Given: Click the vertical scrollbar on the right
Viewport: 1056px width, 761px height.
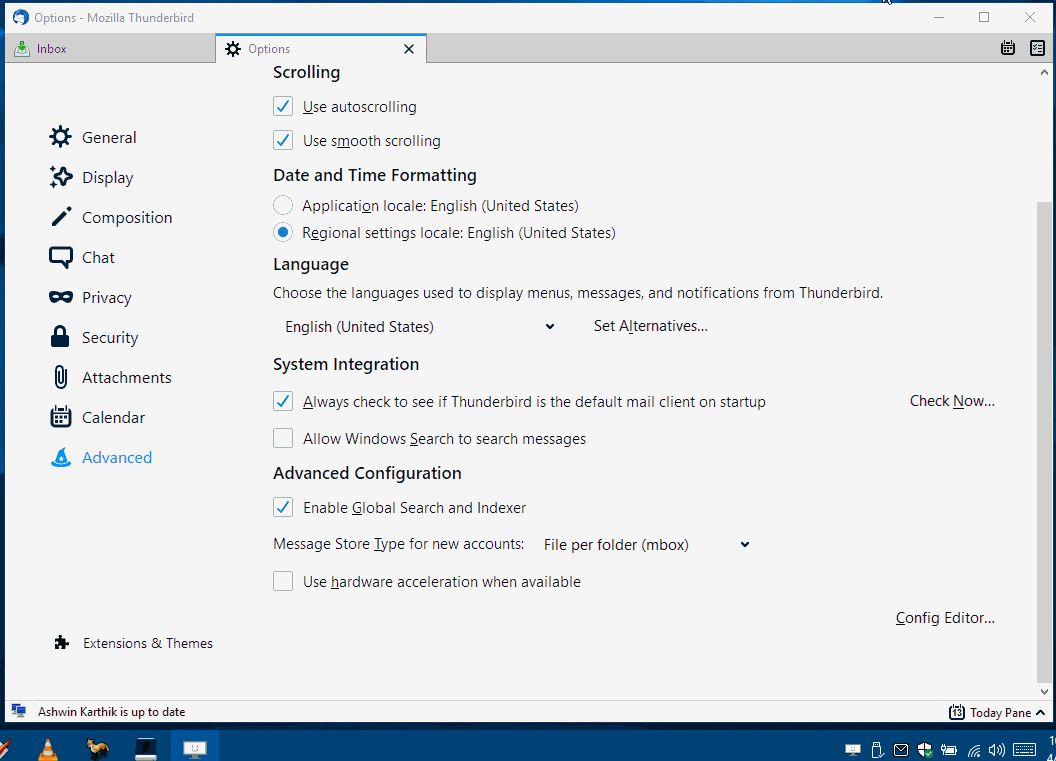Looking at the screenshot, I should (x=1044, y=440).
